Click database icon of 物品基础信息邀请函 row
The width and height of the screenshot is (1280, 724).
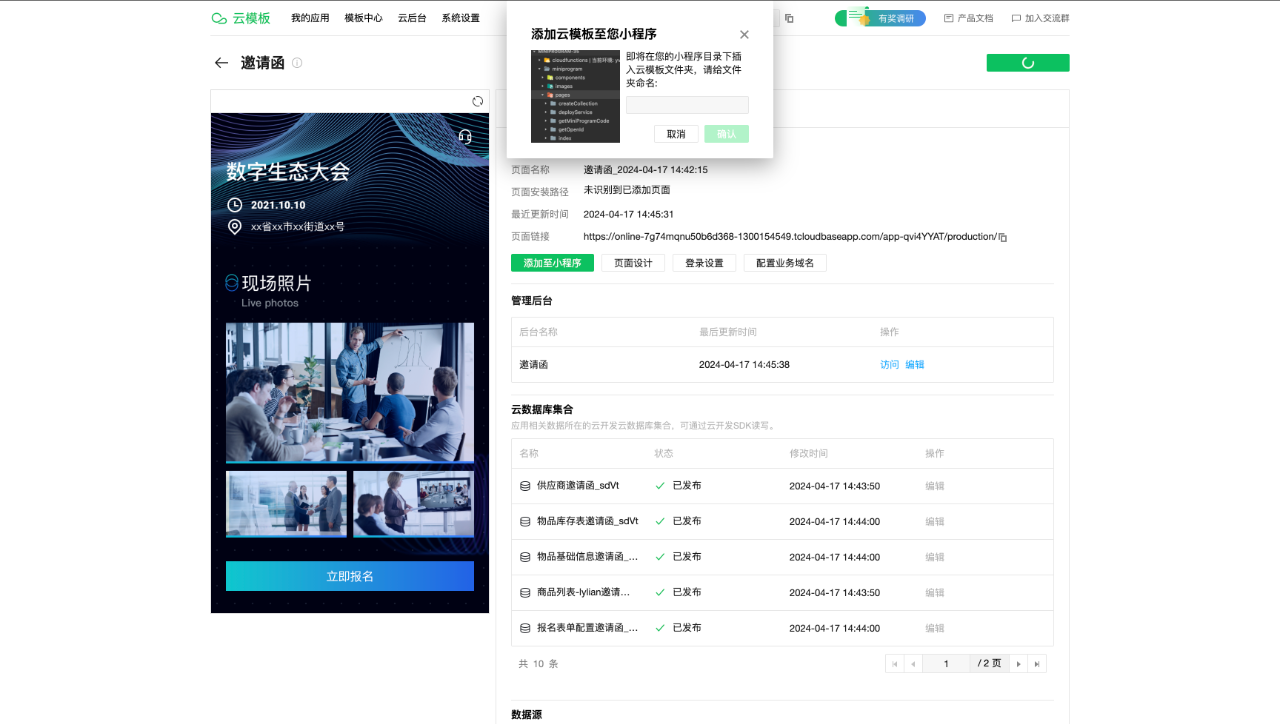coord(525,557)
